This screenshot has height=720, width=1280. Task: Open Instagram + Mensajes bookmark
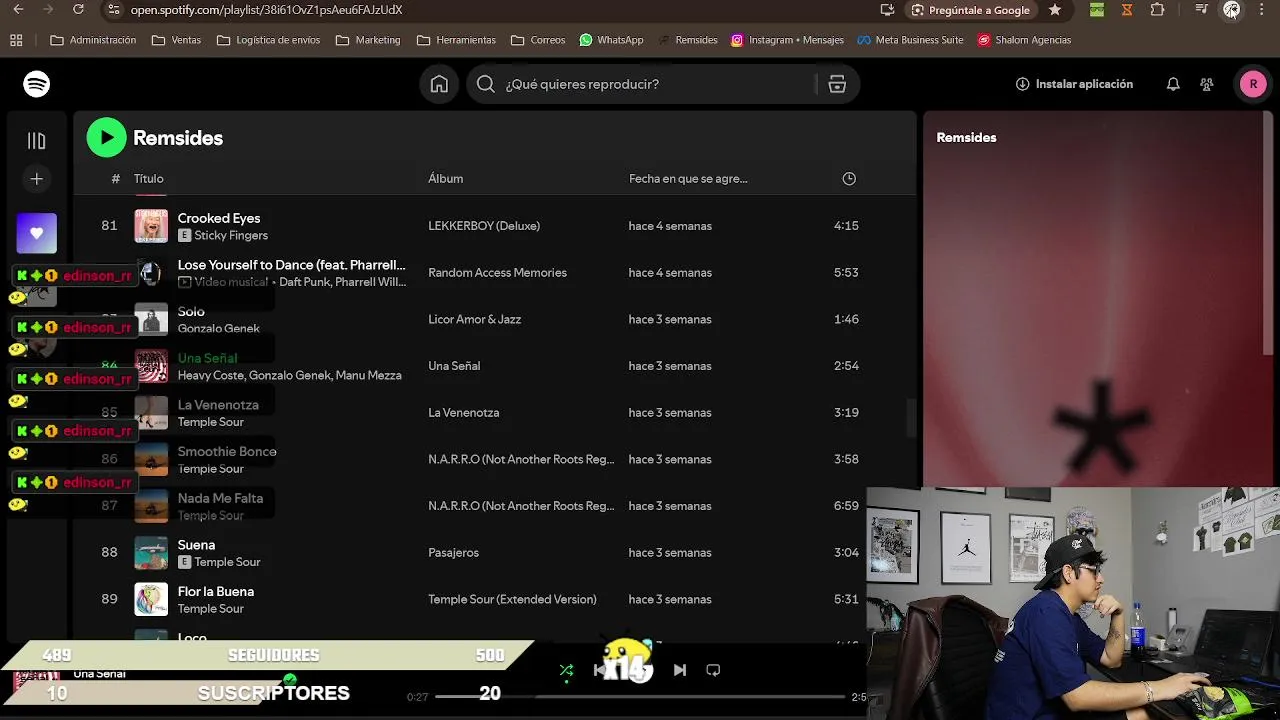(787, 40)
